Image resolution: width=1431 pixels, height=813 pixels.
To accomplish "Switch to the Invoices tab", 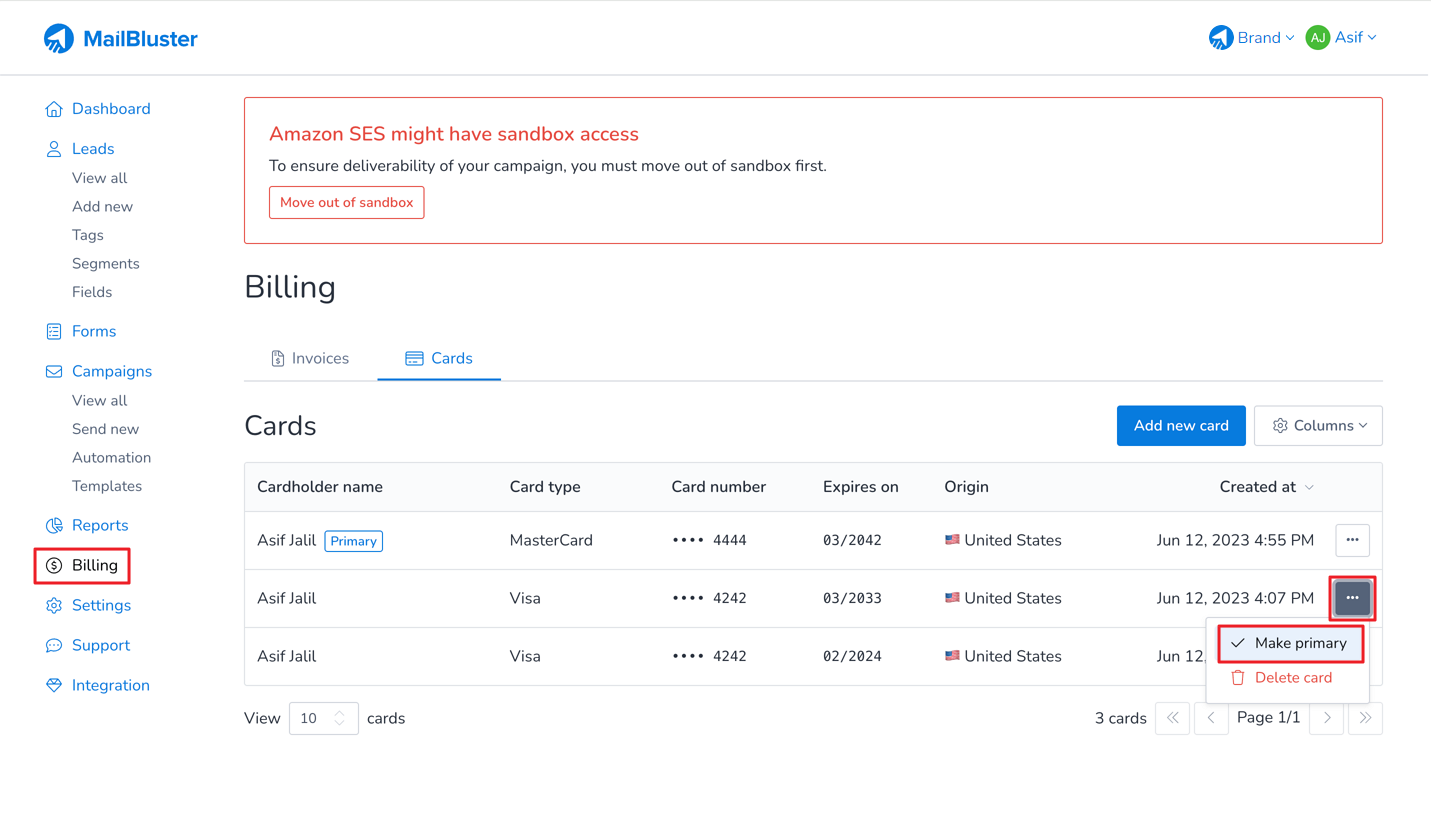I will click(310, 358).
